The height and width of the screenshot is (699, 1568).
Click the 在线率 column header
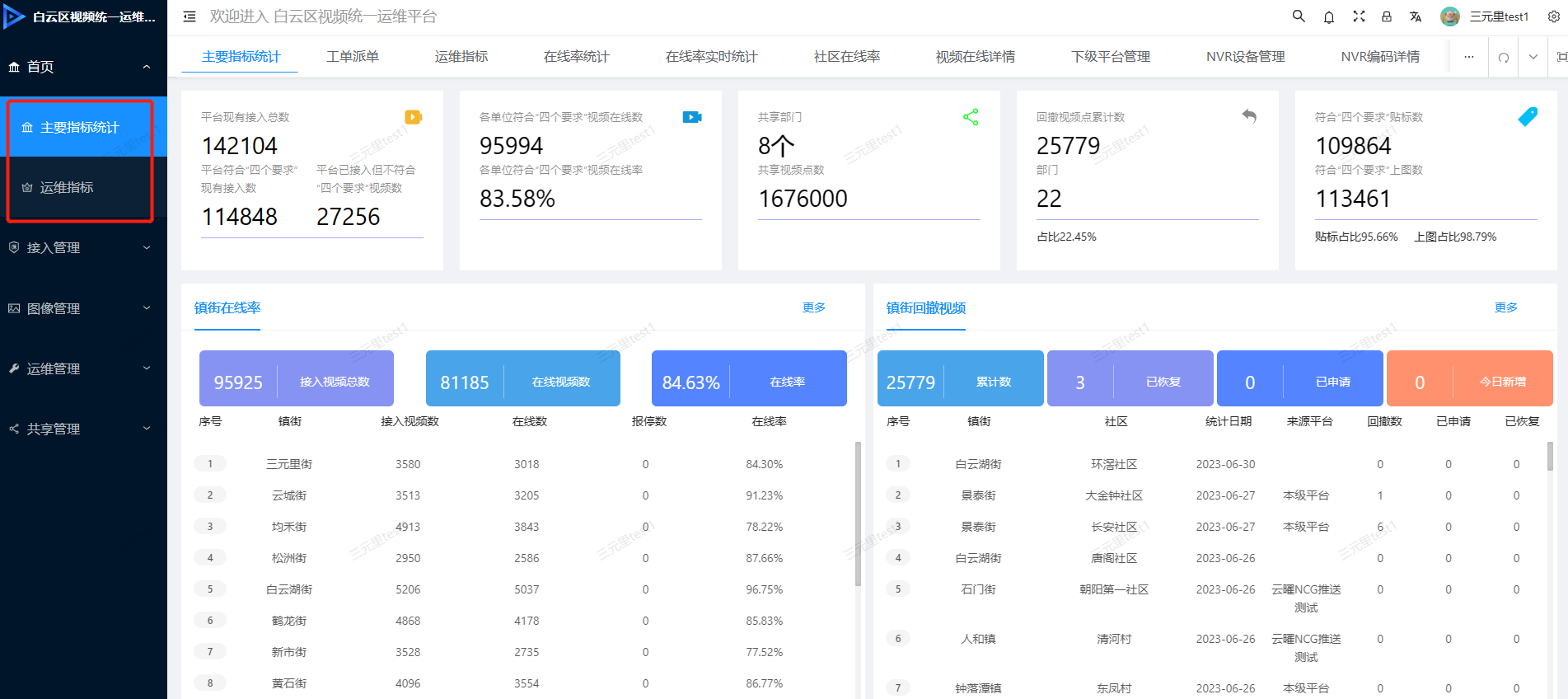pos(769,421)
